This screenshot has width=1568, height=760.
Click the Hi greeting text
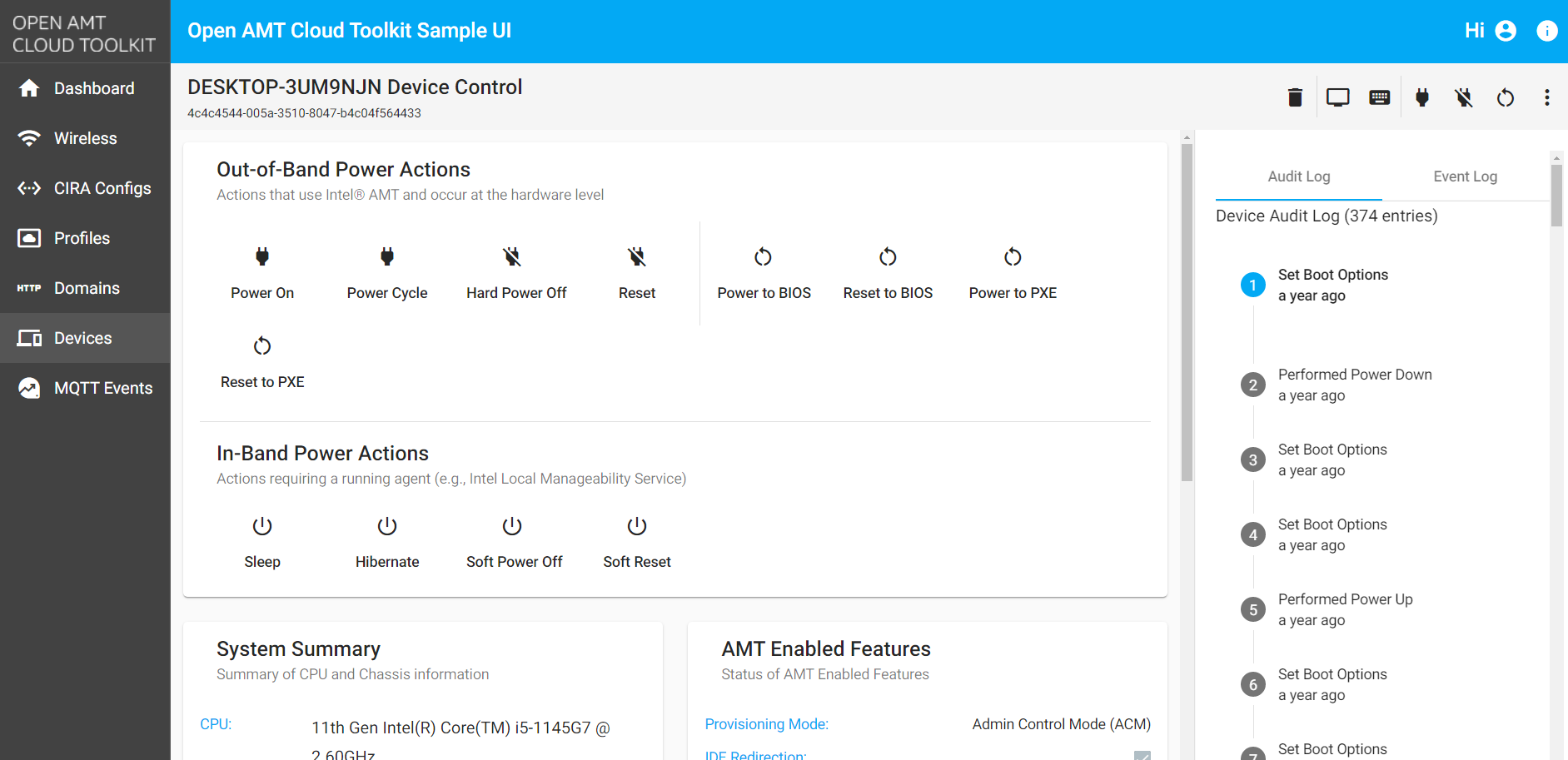(1475, 31)
